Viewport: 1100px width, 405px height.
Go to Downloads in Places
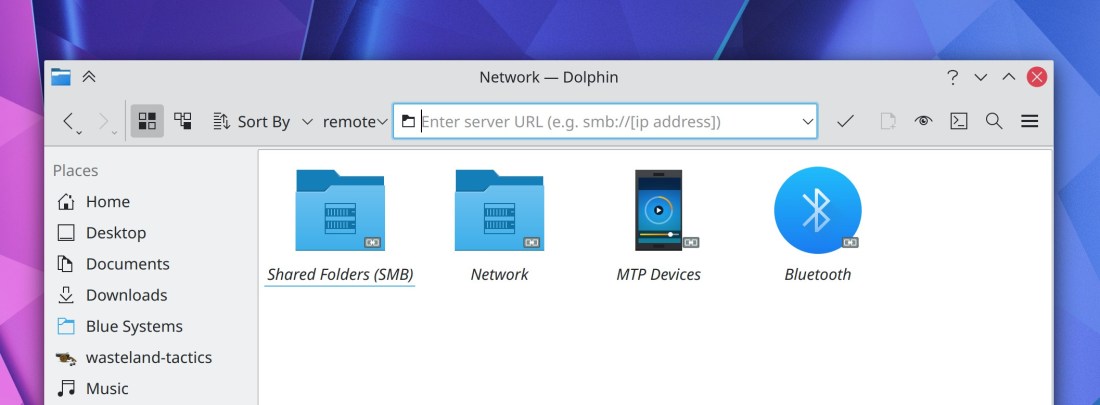(x=126, y=295)
